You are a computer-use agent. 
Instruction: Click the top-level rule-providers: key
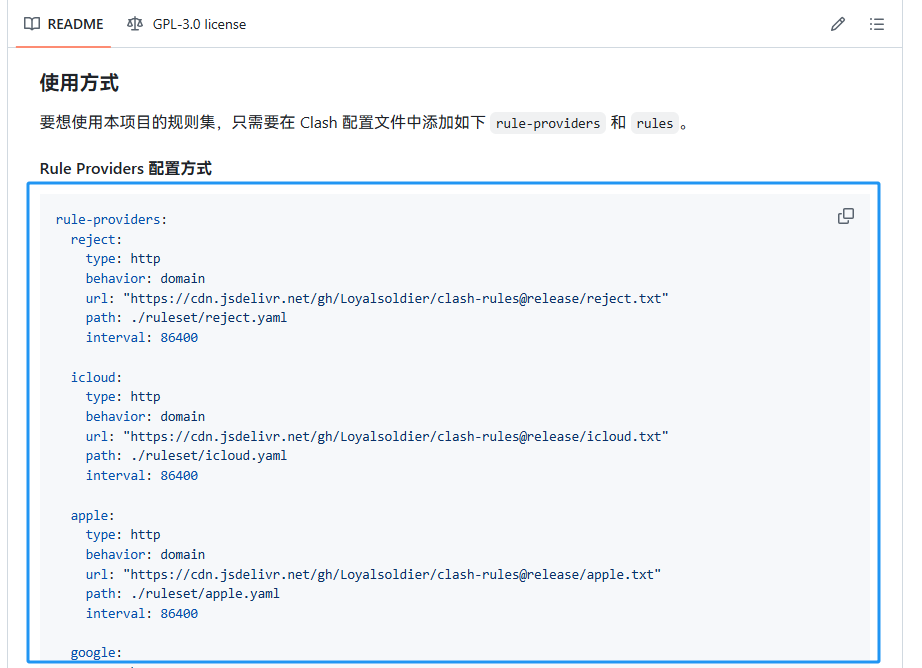(x=111, y=219)
